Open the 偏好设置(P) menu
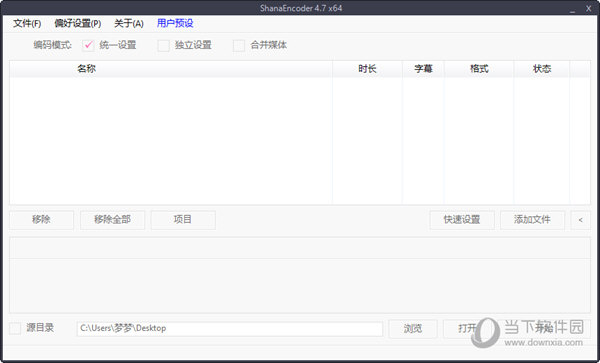The image size is (600, 363). click(78, 24)
